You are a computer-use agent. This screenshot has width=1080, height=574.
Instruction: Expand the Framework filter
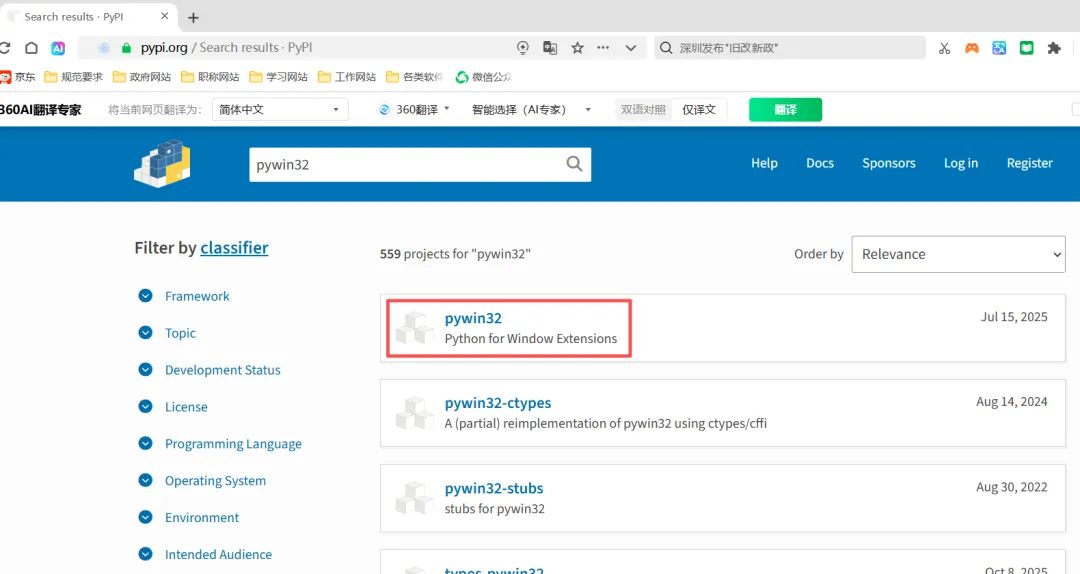coord(184,296)
